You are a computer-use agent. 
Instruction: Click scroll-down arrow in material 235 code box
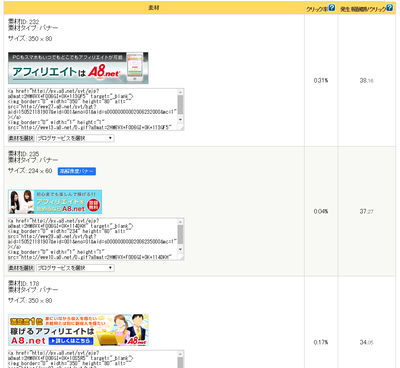[x=181, y=249]
